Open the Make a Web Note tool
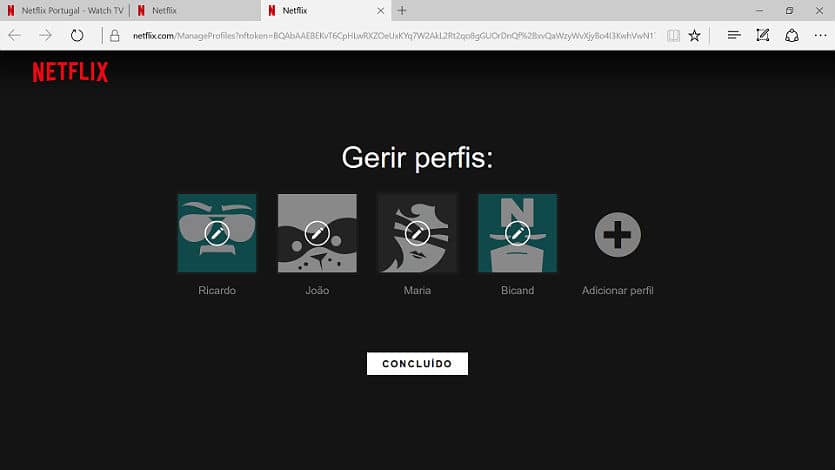 click(x=763, y=35)
